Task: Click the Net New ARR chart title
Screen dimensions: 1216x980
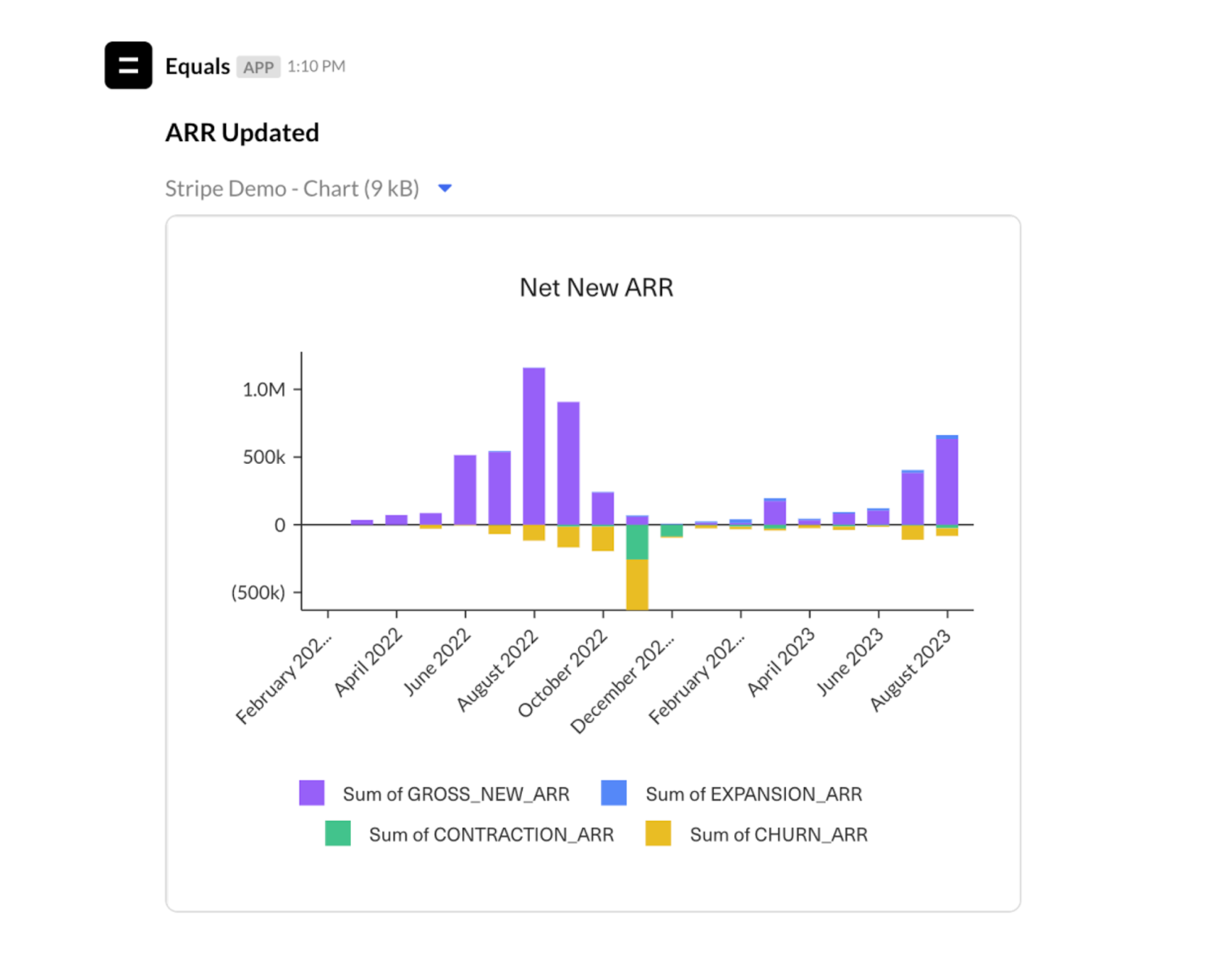Action: click(596, 287)
